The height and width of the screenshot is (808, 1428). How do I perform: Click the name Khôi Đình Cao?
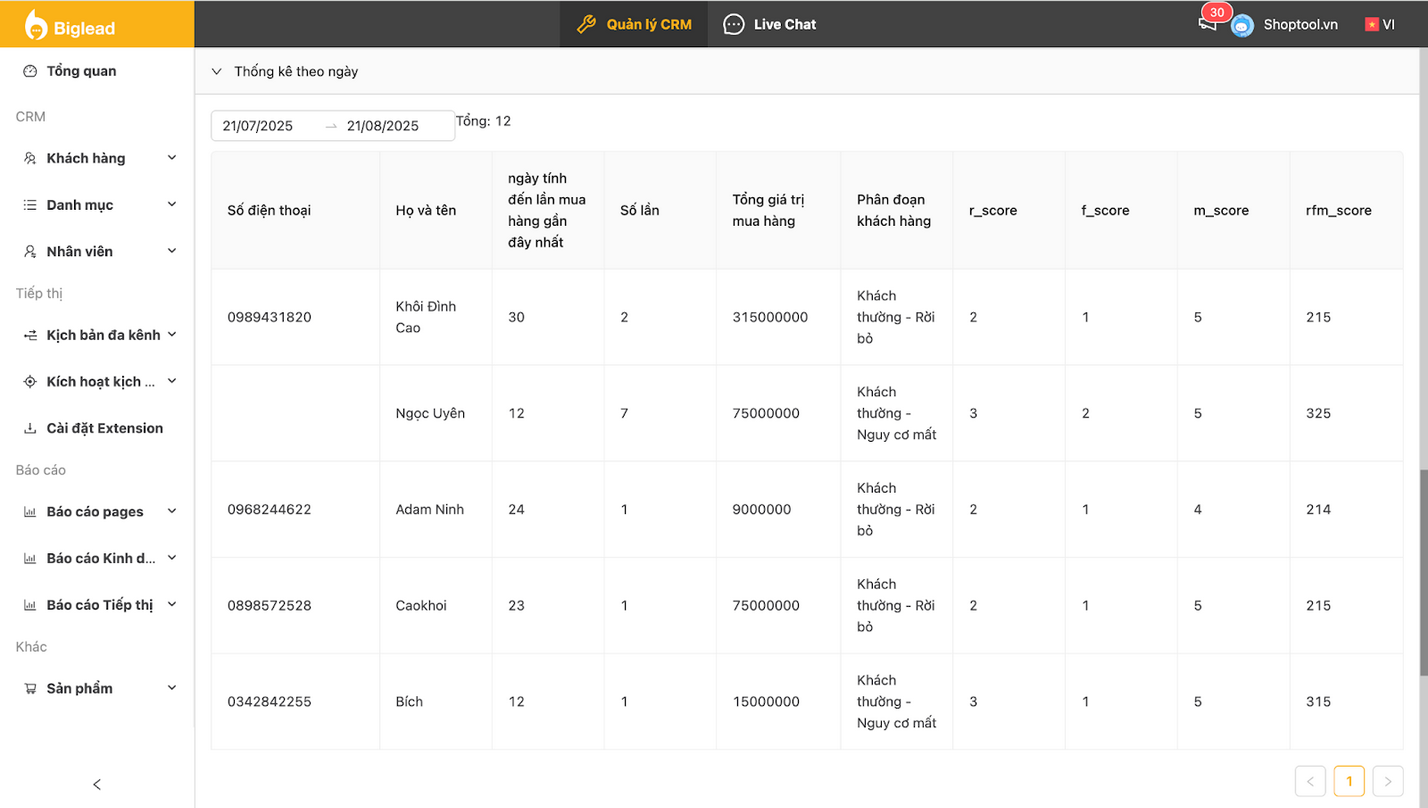pyautogui.click(x=426, y=317)
